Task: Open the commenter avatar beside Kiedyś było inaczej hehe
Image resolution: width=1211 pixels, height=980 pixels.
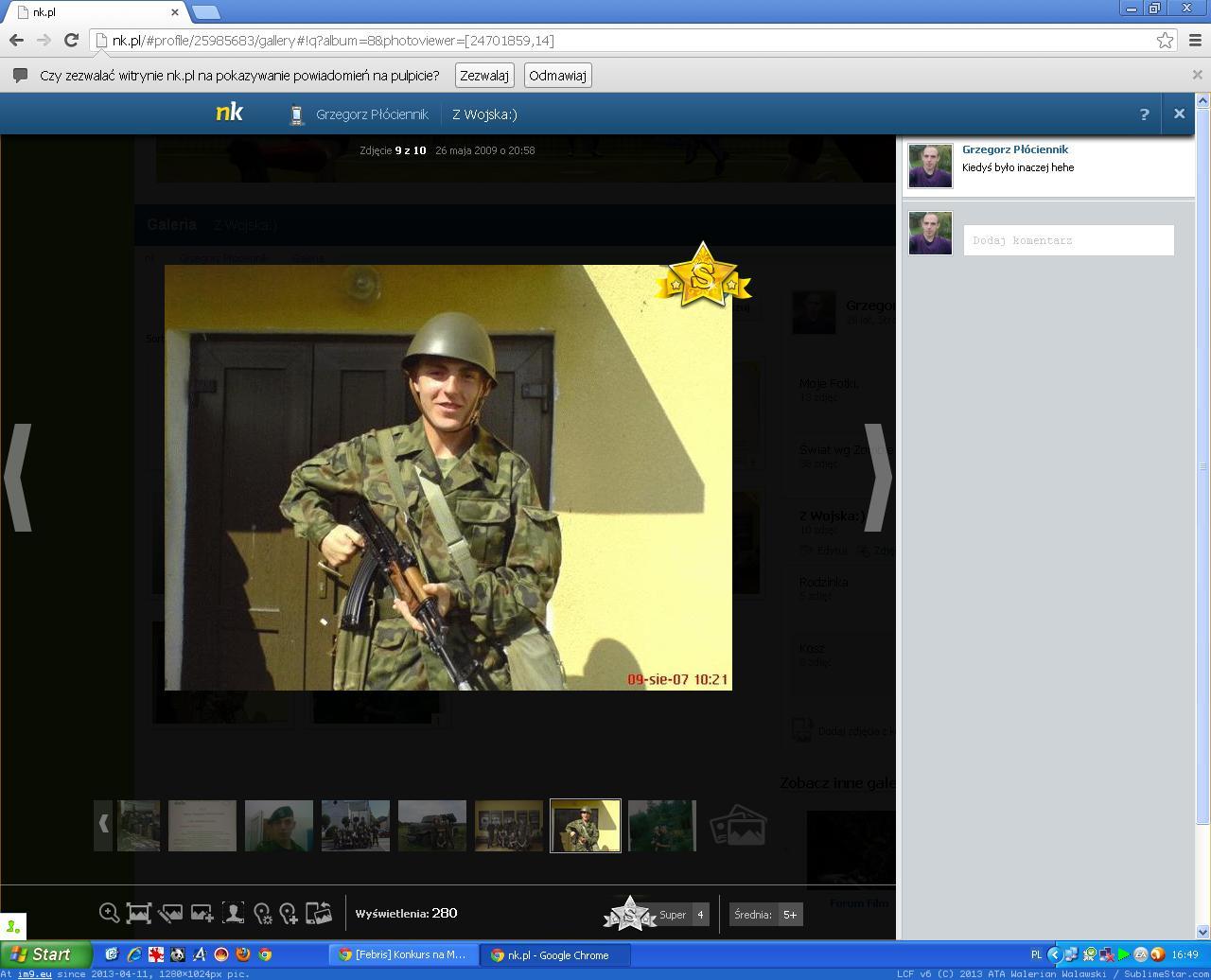Action: point(930,166)
